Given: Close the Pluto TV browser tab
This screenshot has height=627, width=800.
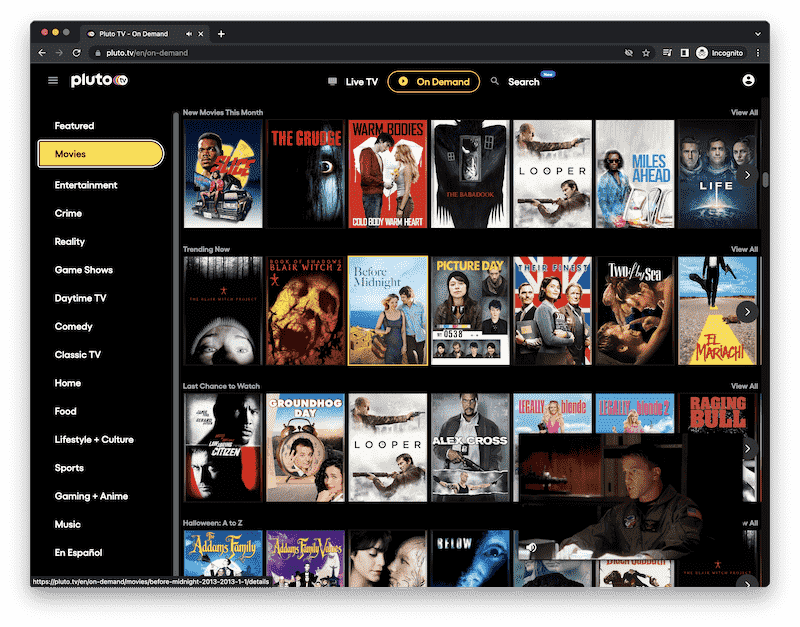Looking at the screenshot, I should point(201,34).
